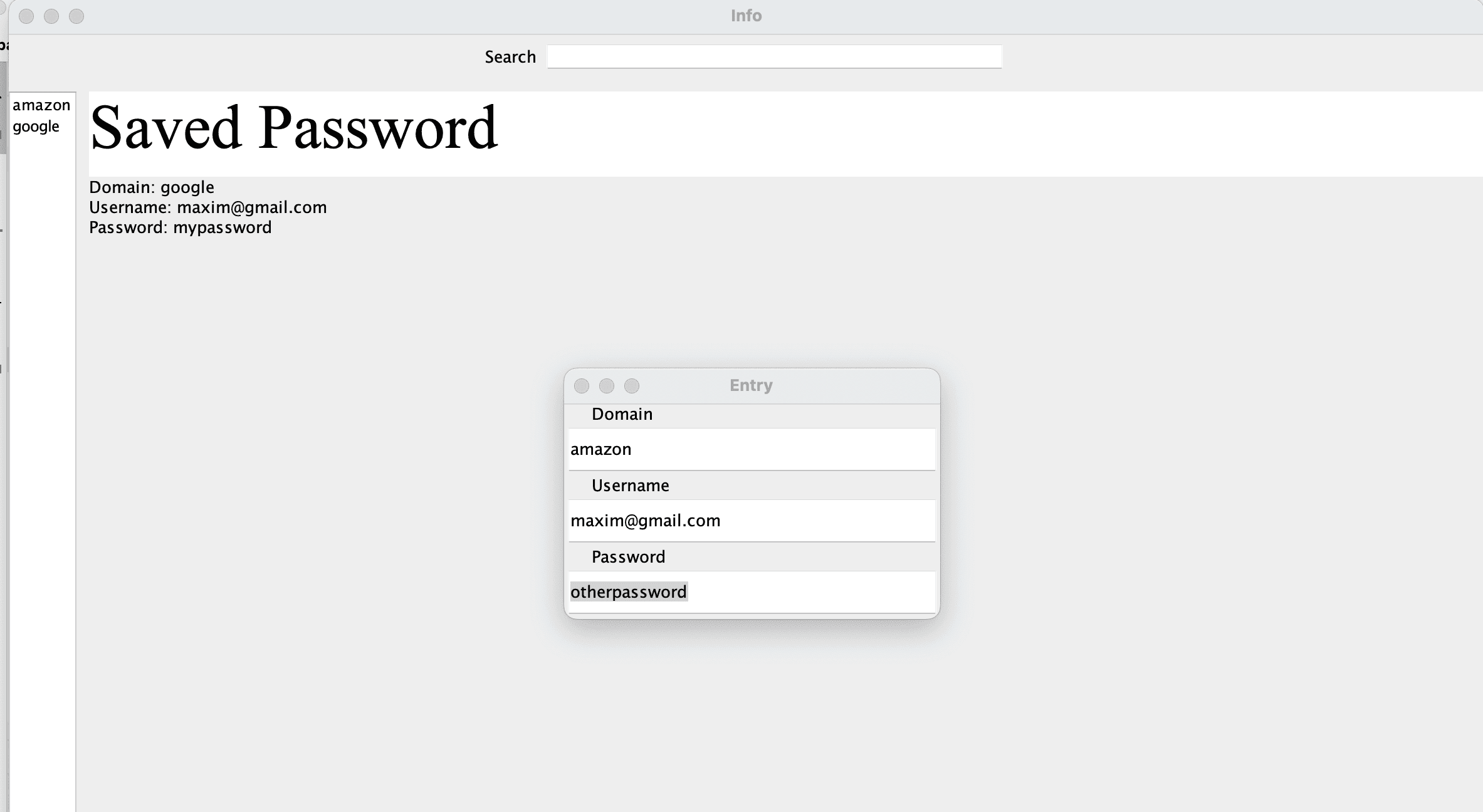Edit the Password field showing otherpassword
Image resolution: width=1483 pixels, height=812 pixels.
751,592
